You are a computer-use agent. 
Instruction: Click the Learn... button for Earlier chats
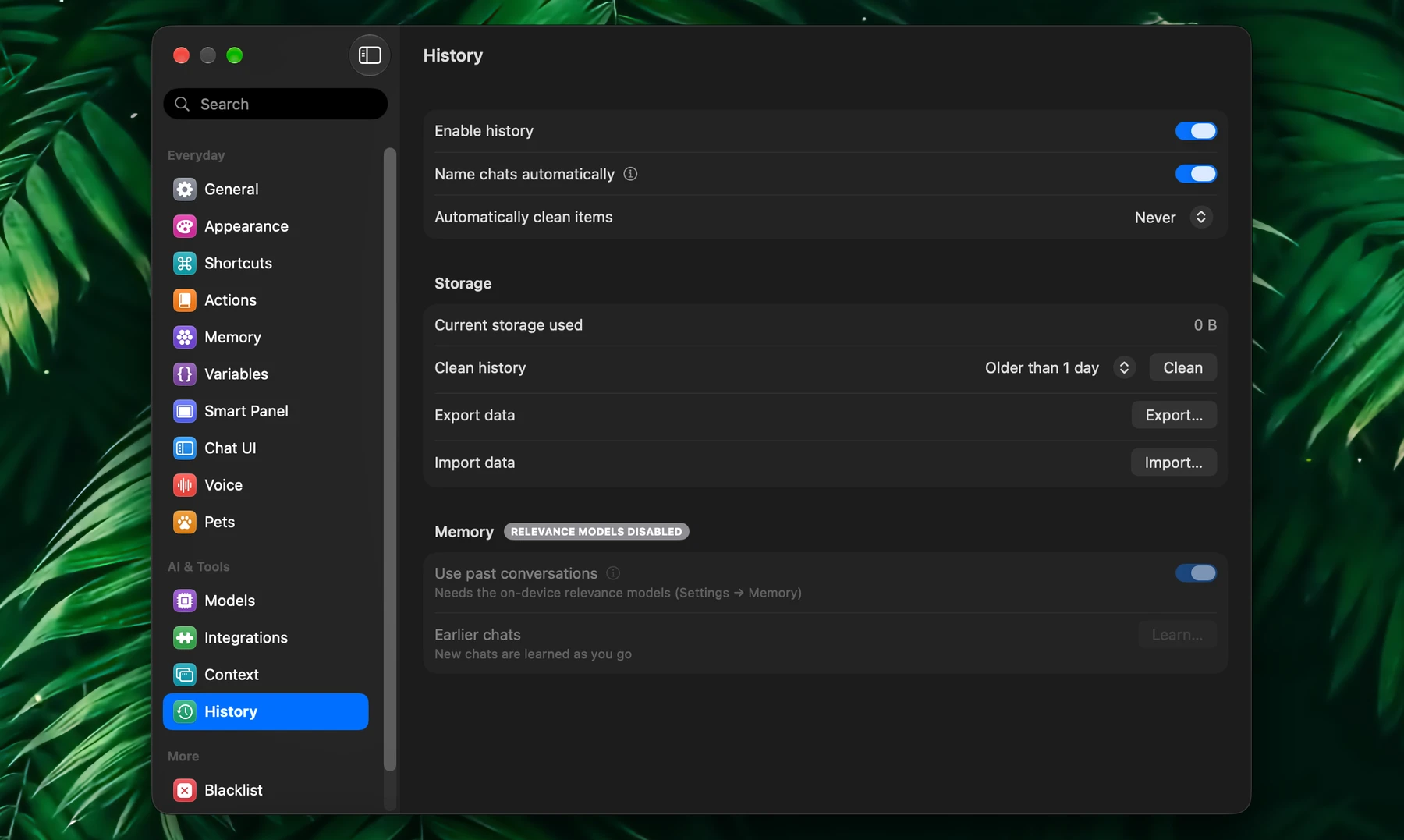(1177, 635)
